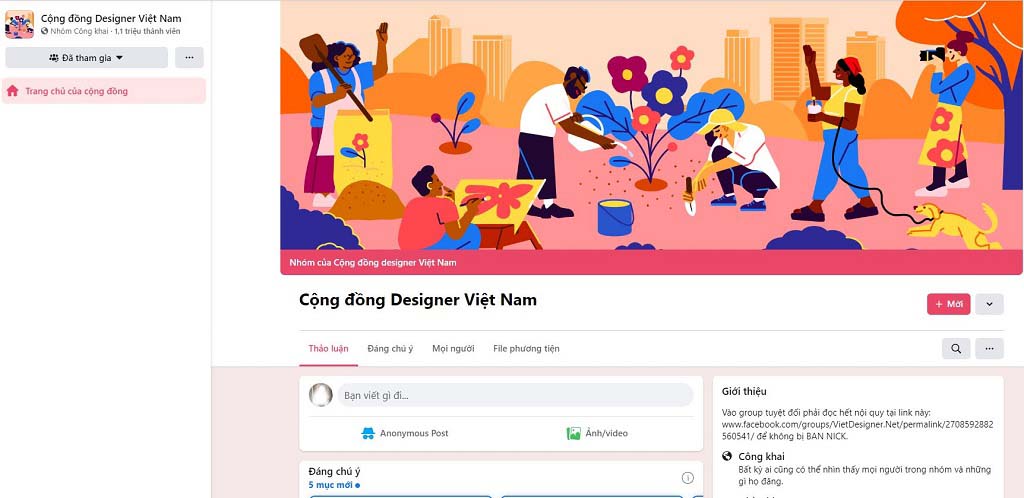This screenshot has height=498, width=1024.
Task: Expand the Đã tham gia dropdown
Action: 87,57
